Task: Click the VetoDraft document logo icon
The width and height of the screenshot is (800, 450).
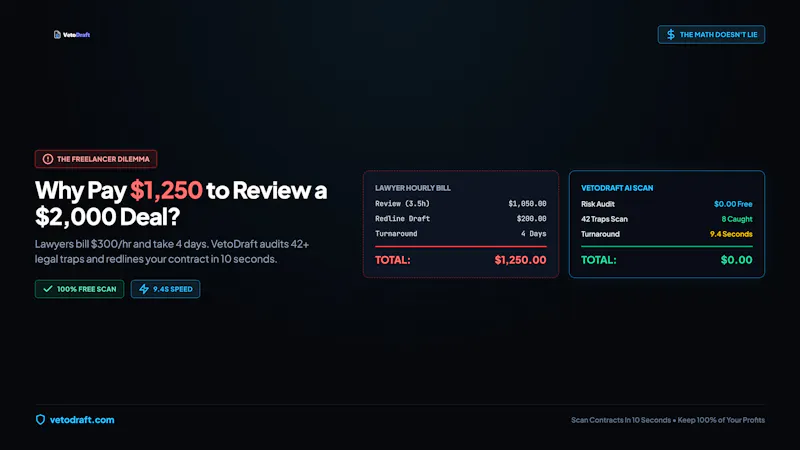Action: pos(57,35)
